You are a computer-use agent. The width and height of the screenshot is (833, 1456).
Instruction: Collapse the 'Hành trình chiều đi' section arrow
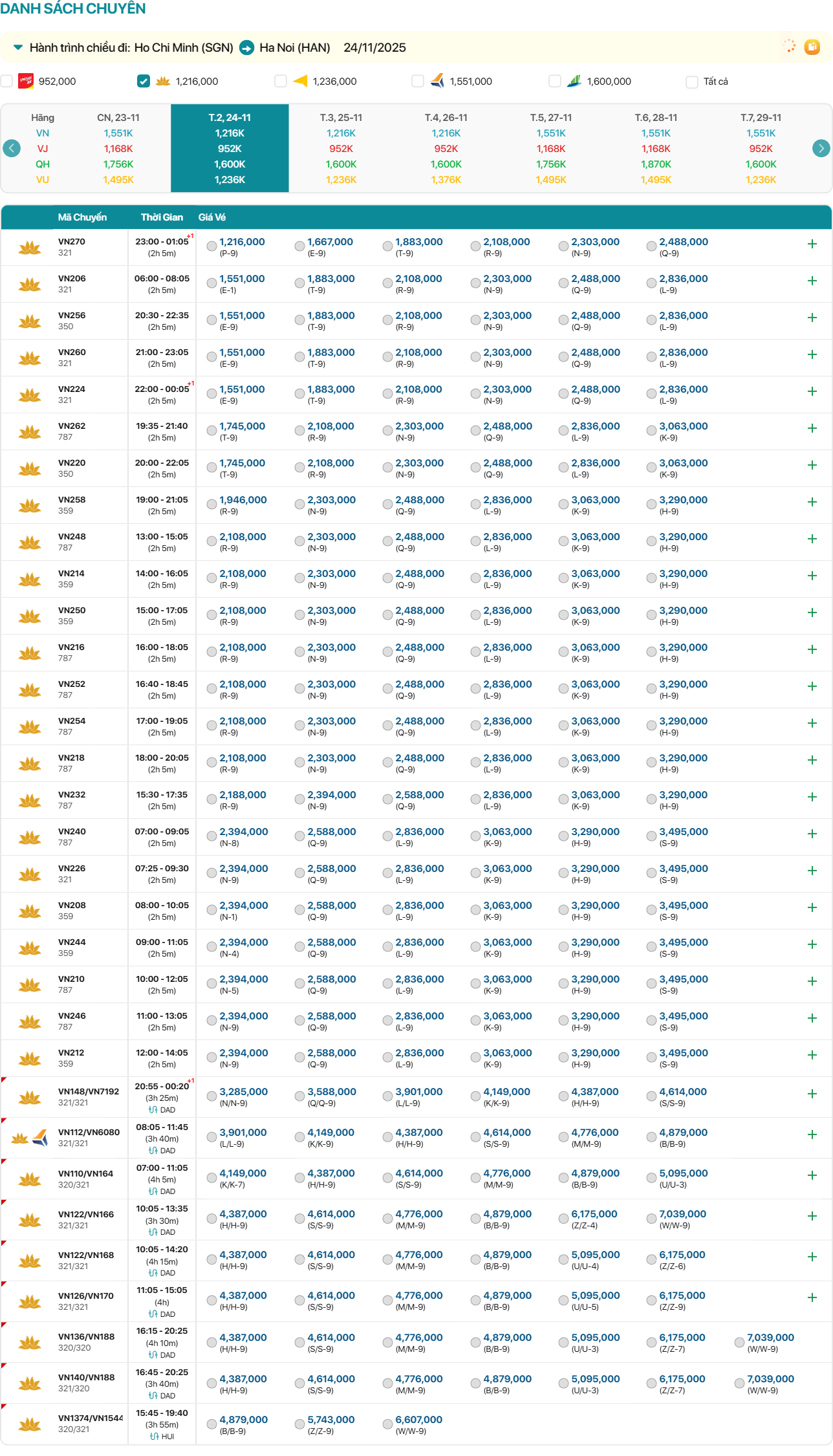[x=18, y=47]
